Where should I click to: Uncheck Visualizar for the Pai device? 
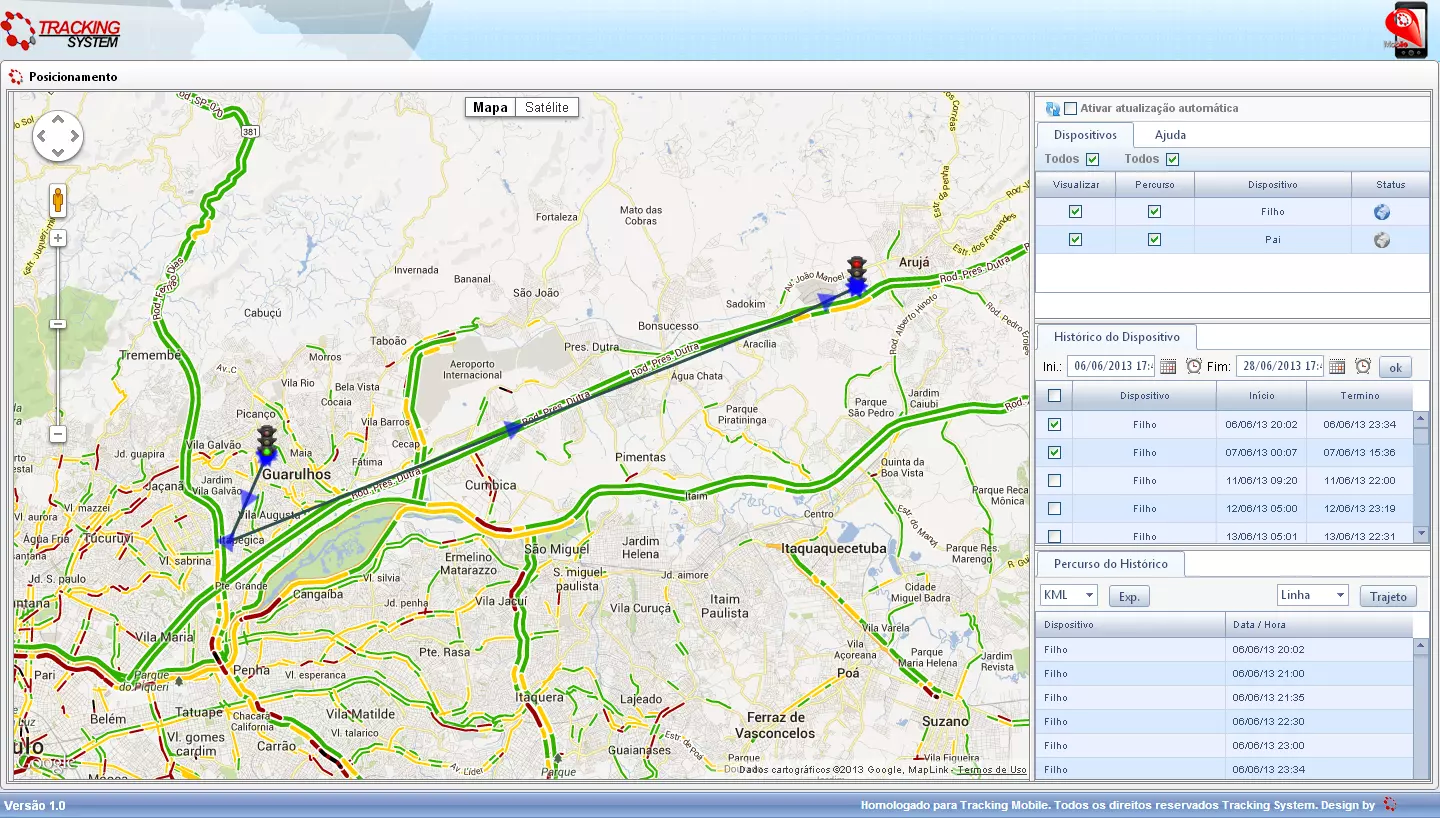pos(1075,240)
